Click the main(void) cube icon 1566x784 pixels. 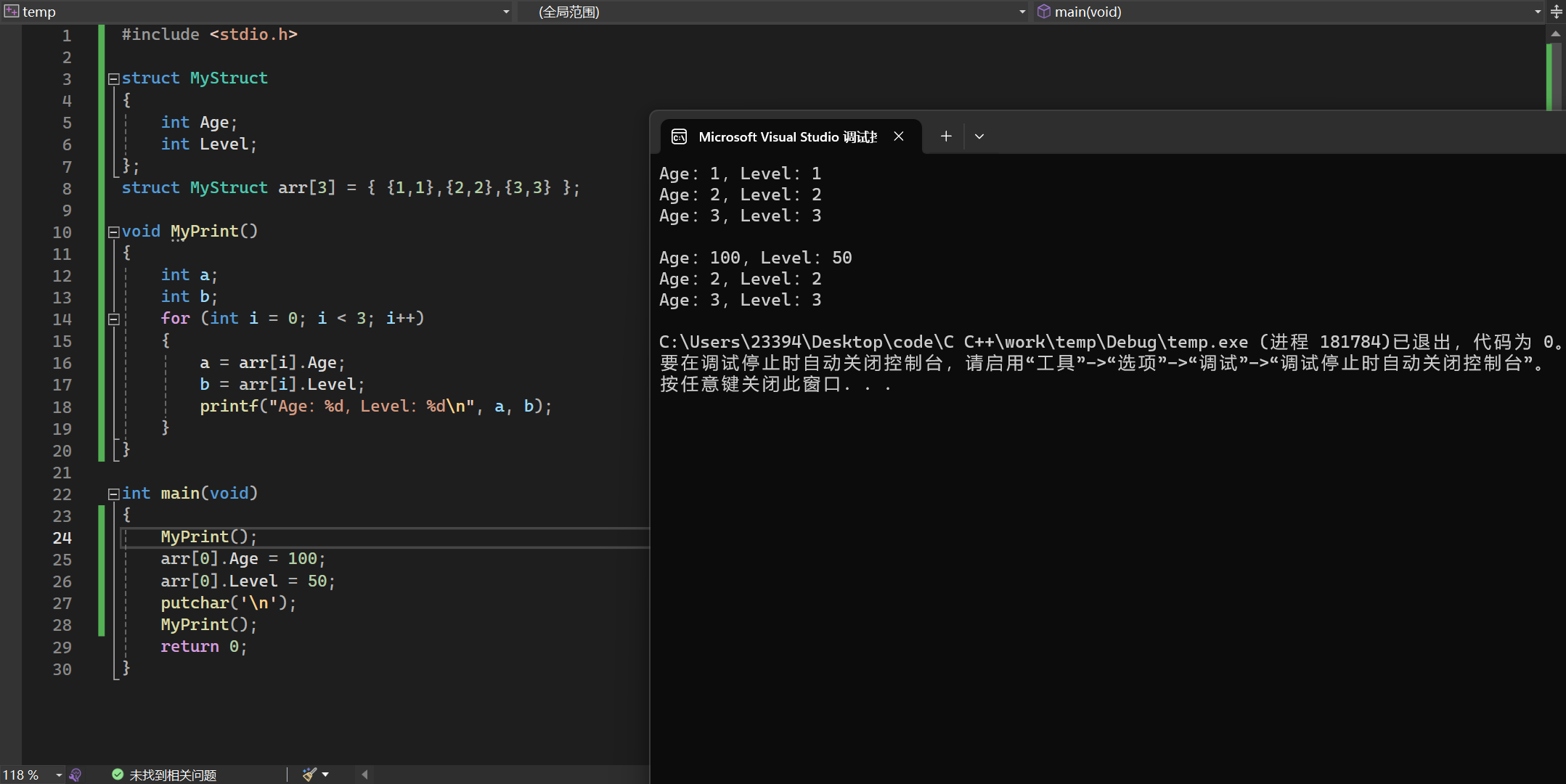point(1044,12)
